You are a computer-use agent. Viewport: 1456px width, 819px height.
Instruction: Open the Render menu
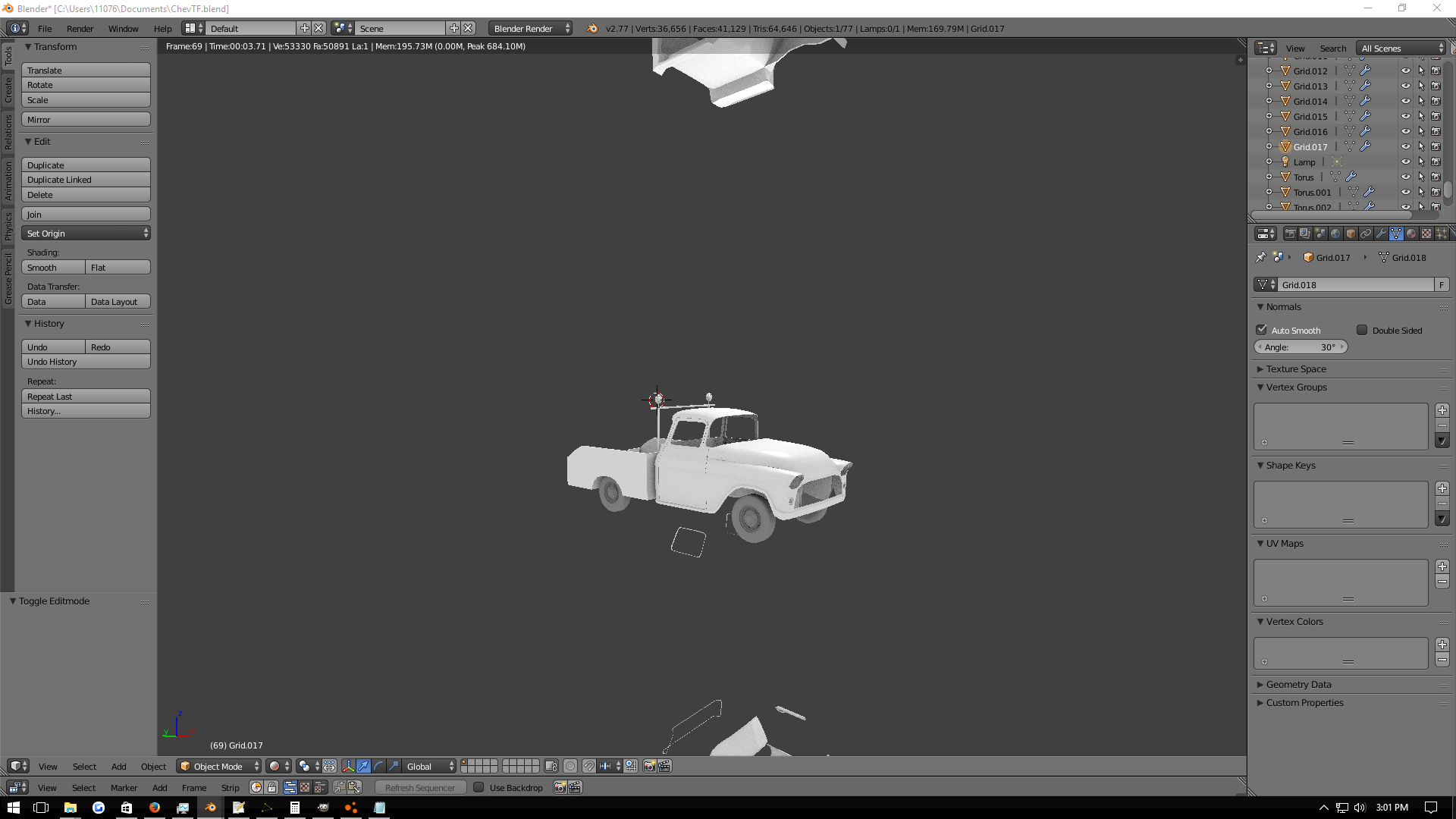pyautogui.click(x=80, y=29)
